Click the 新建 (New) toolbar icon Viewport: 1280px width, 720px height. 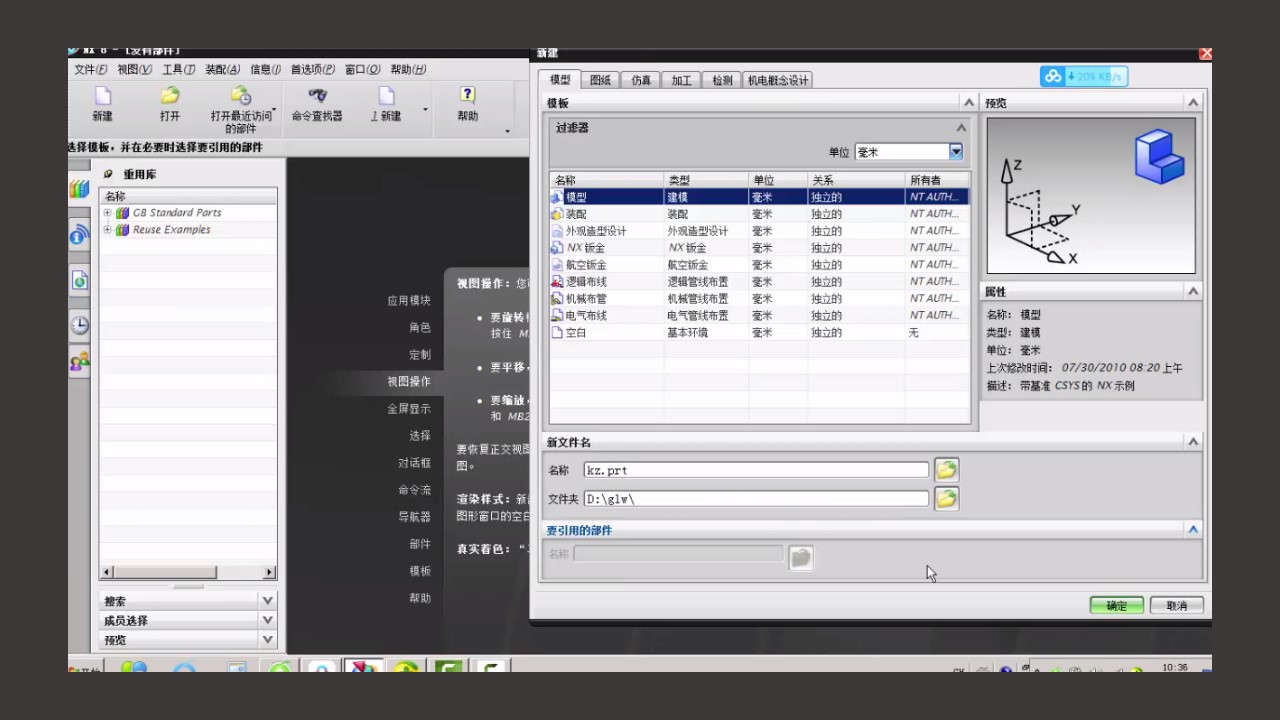[102, 97]
